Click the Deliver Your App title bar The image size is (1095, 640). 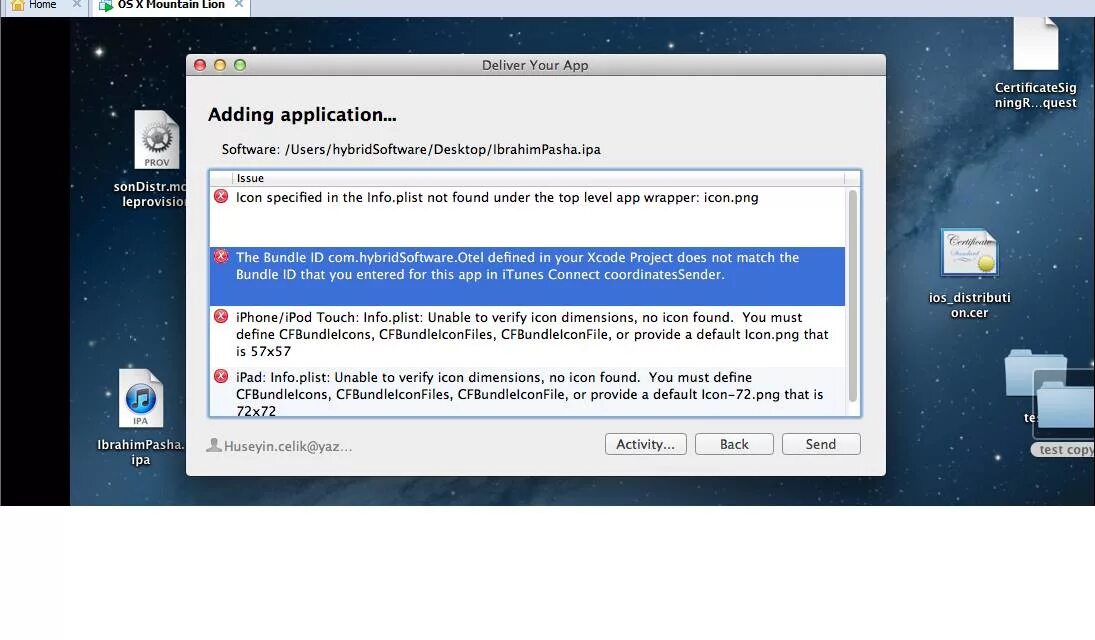coord(536,65)
